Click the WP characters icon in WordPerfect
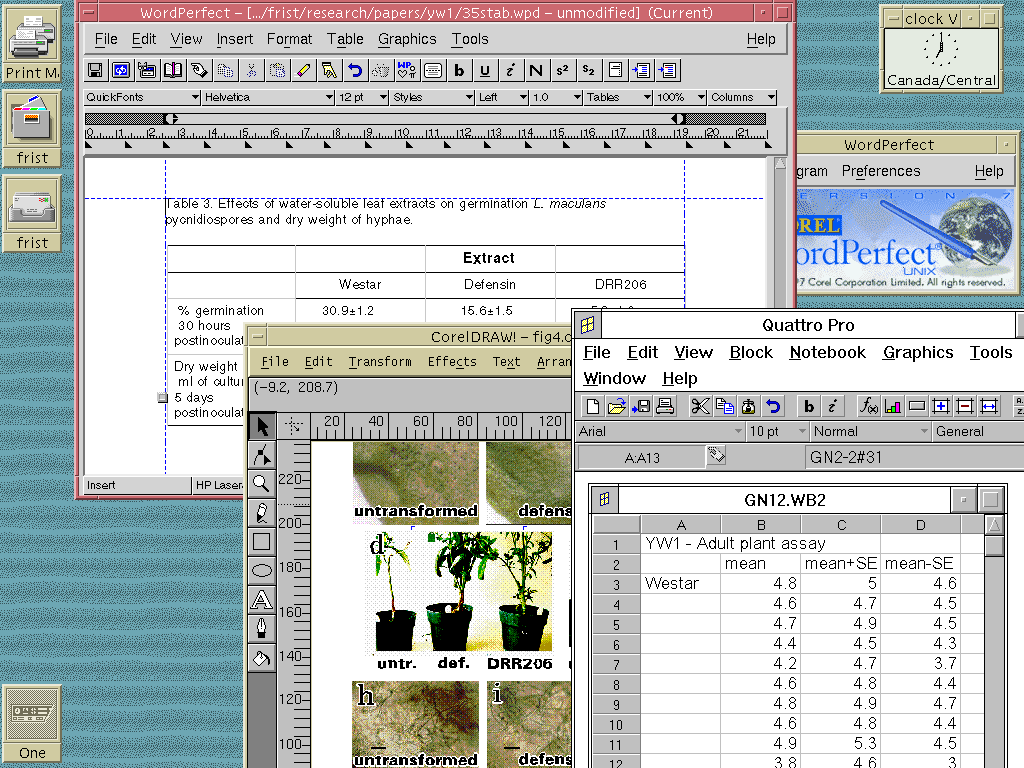This screenshot has width=1024, height=768. (x=407, y=71)
